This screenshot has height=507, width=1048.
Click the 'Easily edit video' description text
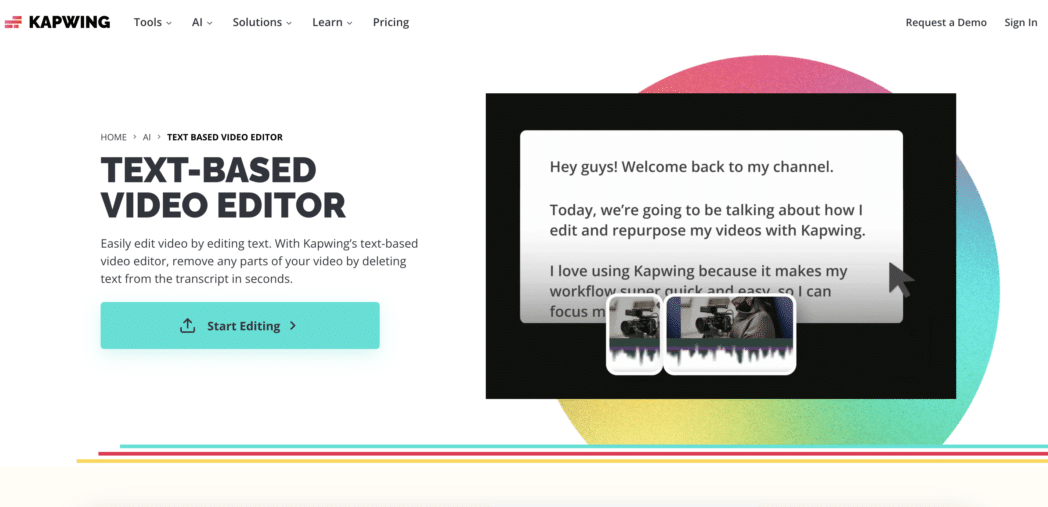click(259, 261)
